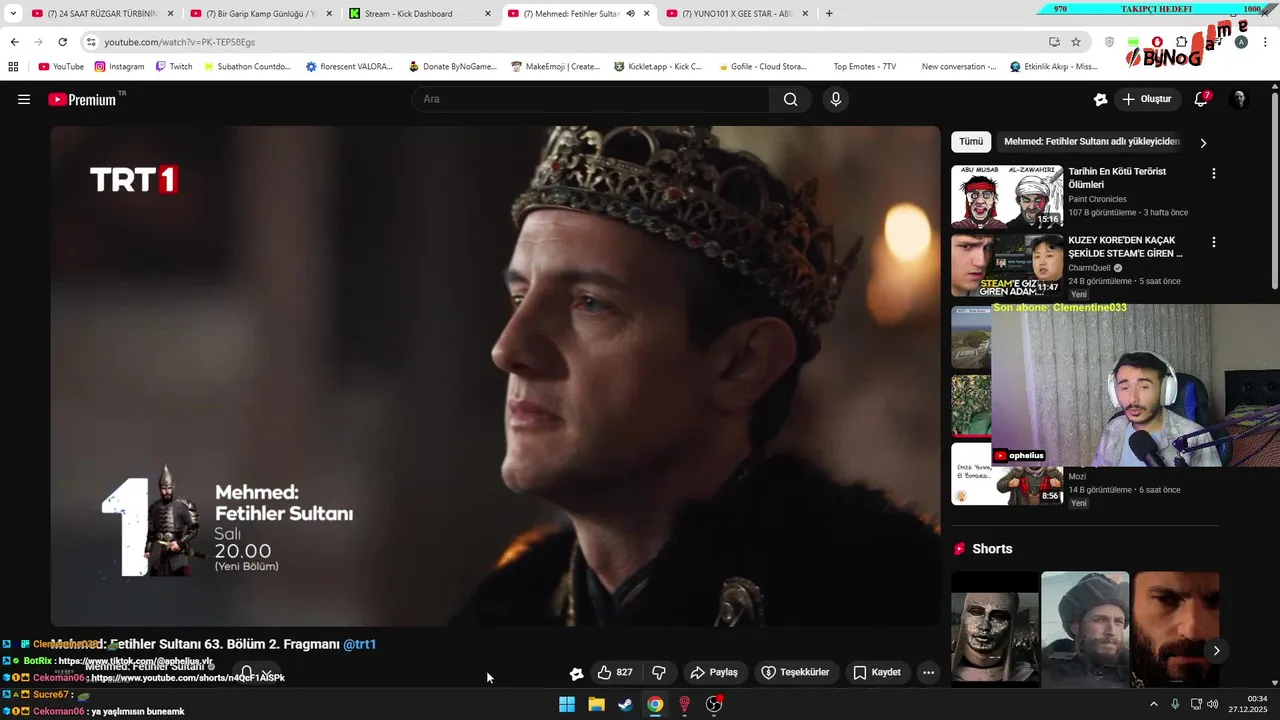
Task: Open Chrome apps grid shortcut
Action: point(13,67)
